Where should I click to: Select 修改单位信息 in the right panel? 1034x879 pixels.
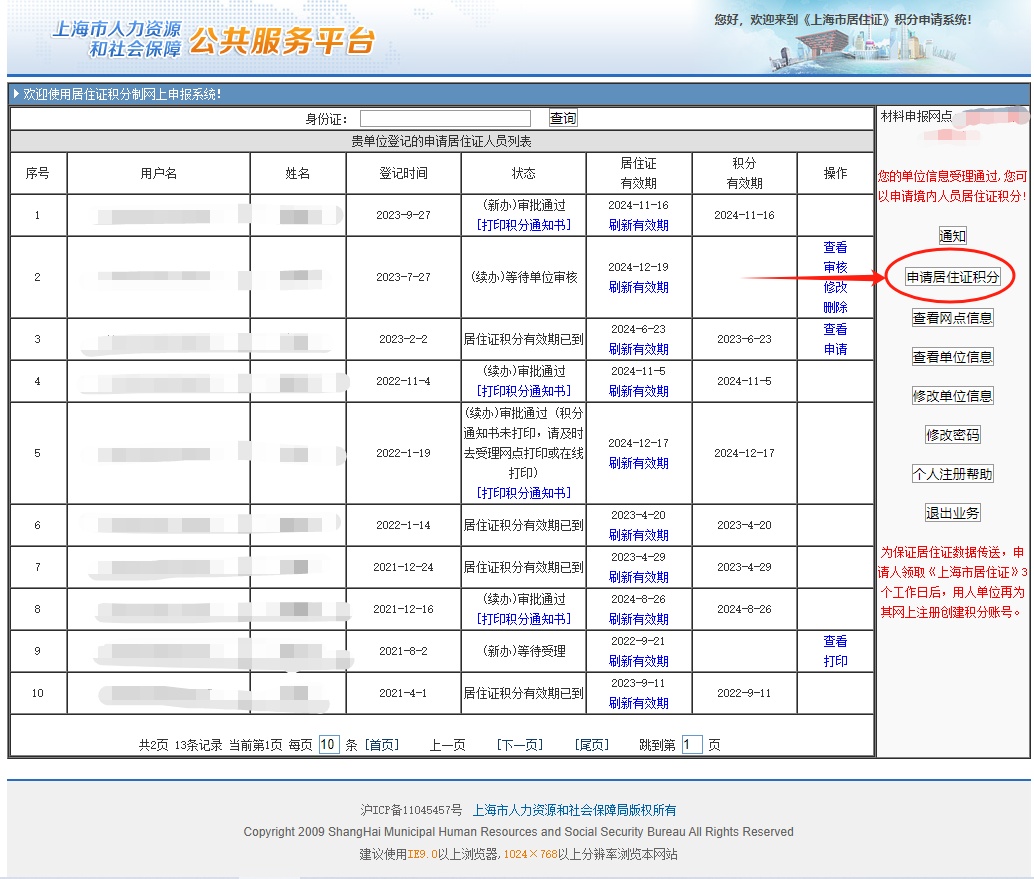click(x=952, y=396)
